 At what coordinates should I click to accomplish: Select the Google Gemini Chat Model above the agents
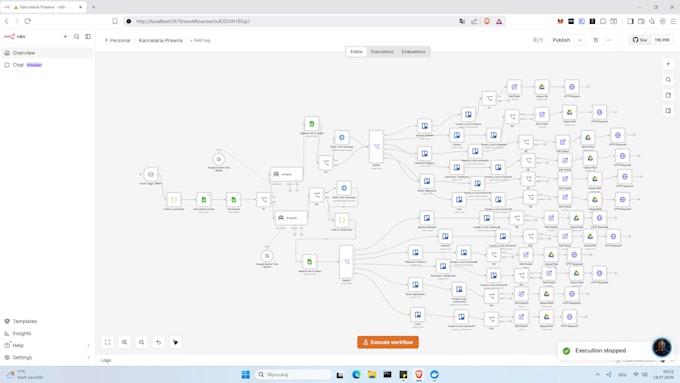(x=219, y=159)
